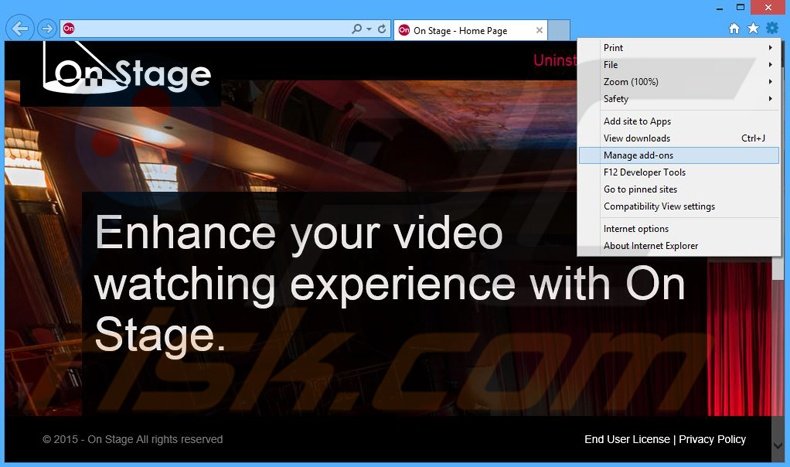Open the Print submenu
This screenshot has height=467, width=790.
pyautogui.click(x=679, y=47)
